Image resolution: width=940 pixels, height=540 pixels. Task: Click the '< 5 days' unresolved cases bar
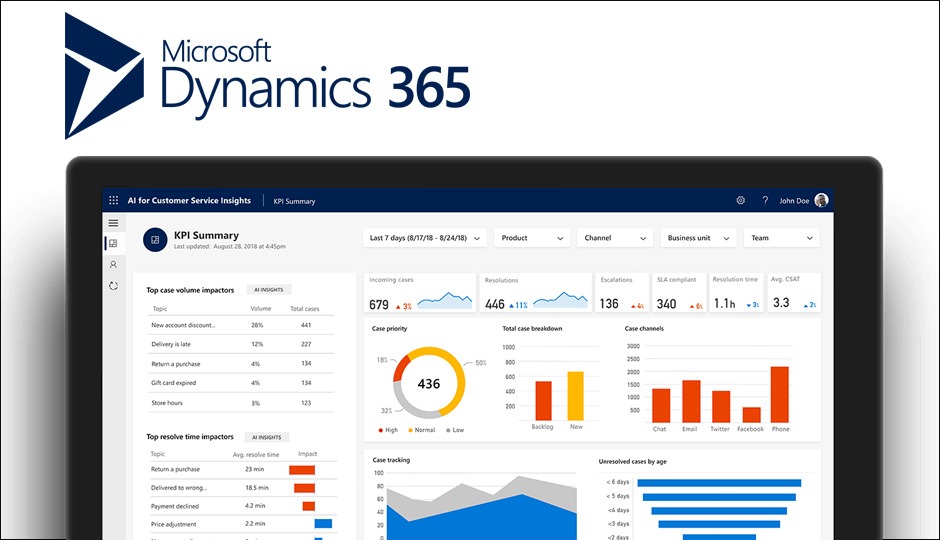(x=719, y=497)
